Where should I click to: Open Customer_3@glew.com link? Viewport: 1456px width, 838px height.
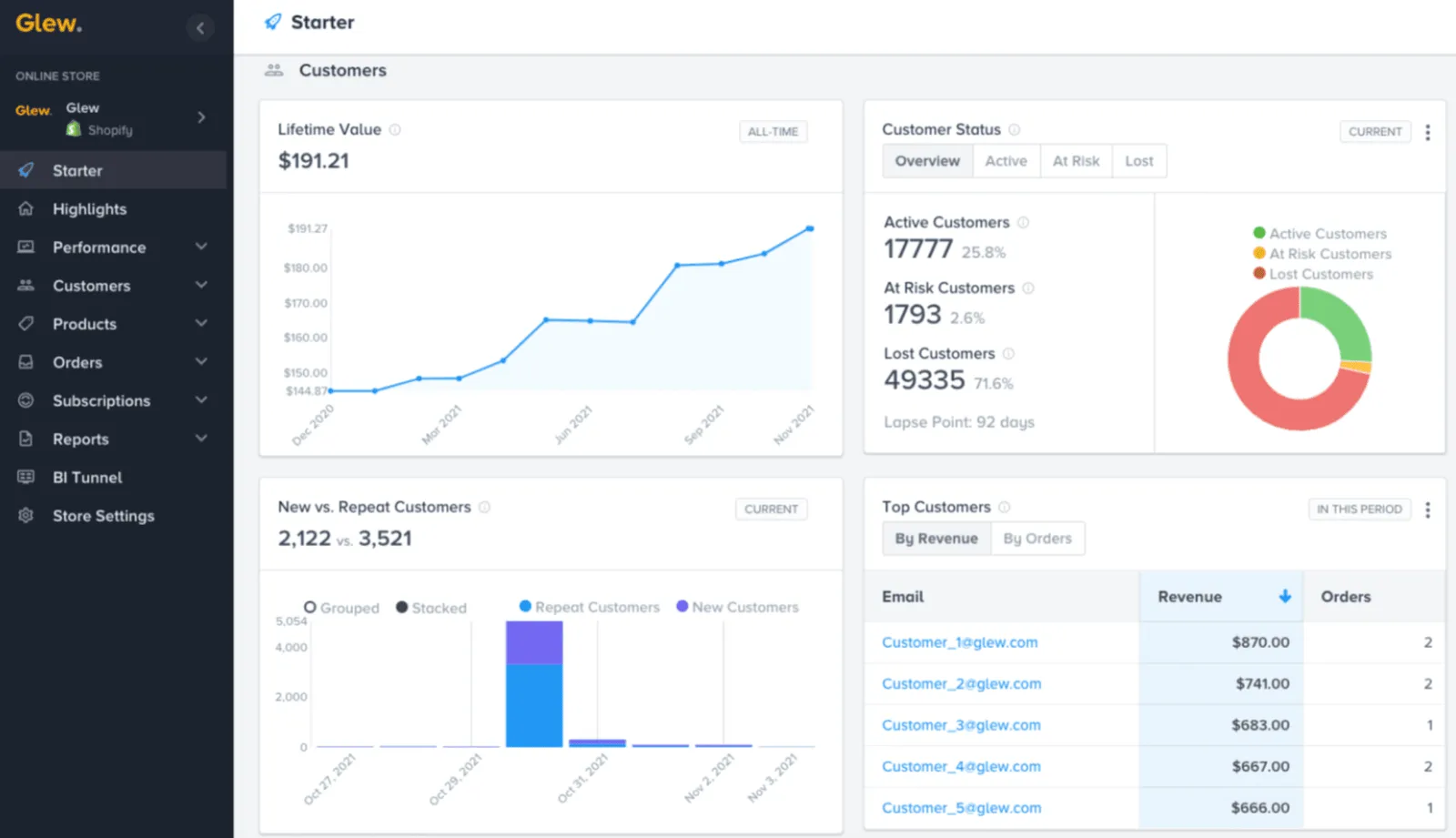(x=961, y=725)
